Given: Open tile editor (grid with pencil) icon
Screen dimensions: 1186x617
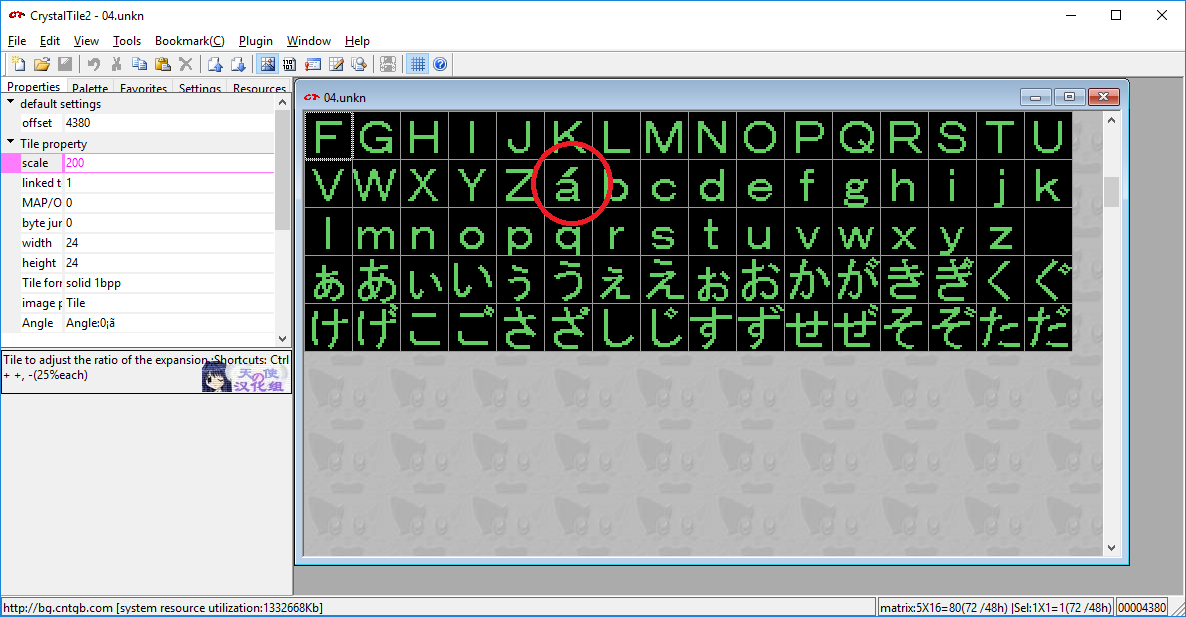Looking at the screenshot, I should click(336, 64).
